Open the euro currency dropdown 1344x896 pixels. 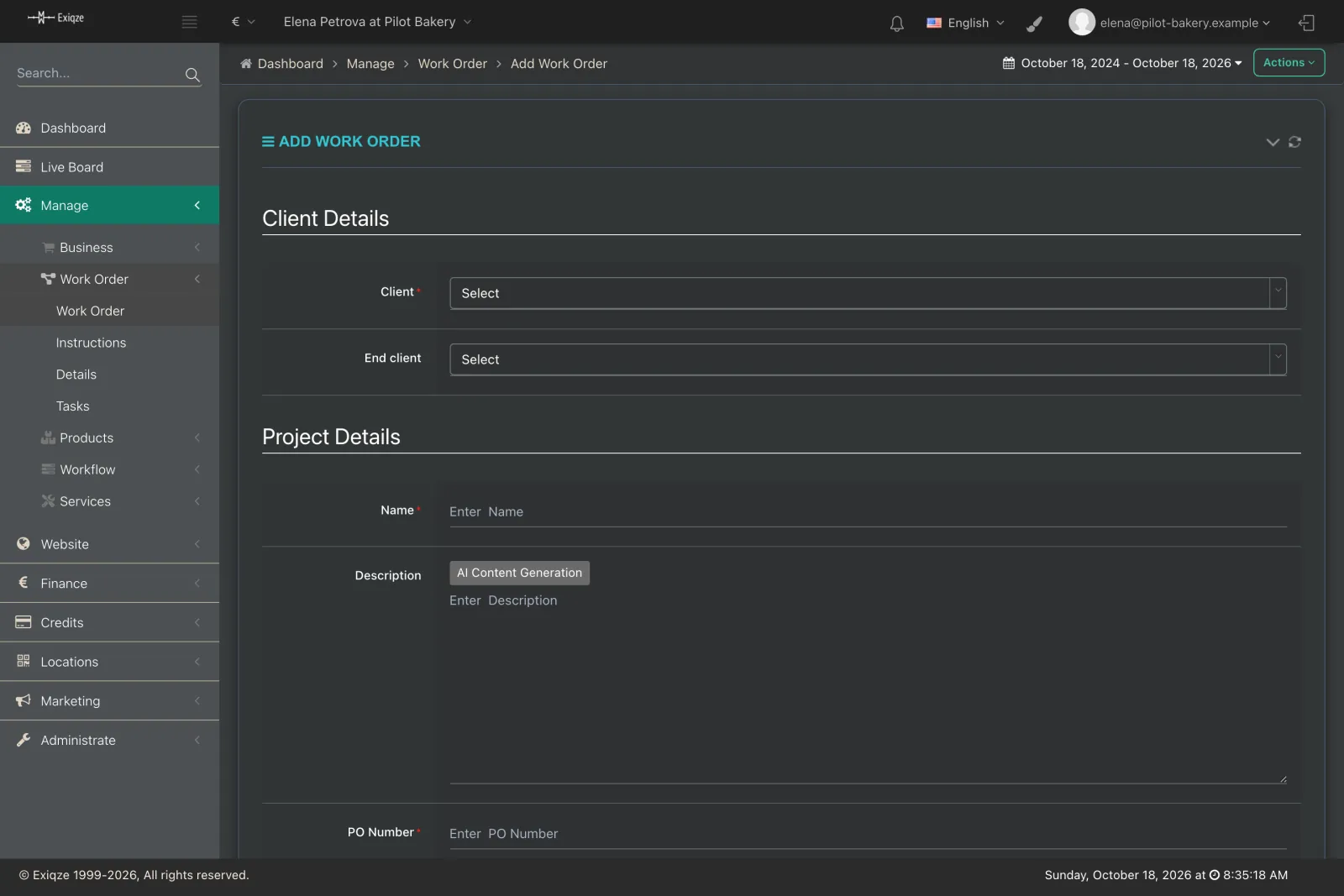pyautogui.click(x=243, y=22)
